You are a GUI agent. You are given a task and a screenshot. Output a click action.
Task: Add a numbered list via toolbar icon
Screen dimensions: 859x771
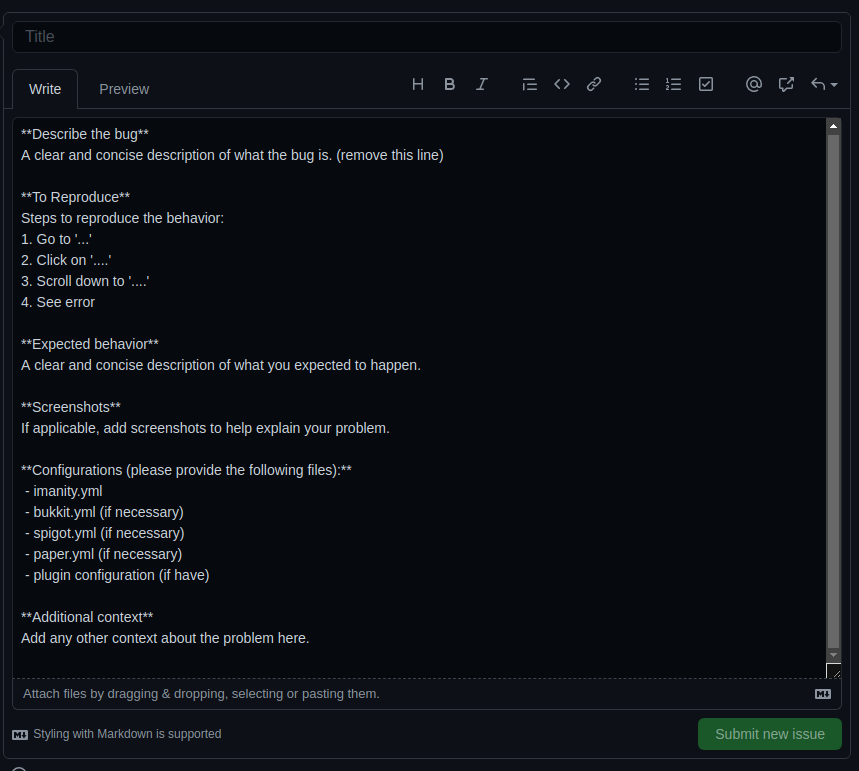pyautogui.click(x=673, y=84)
